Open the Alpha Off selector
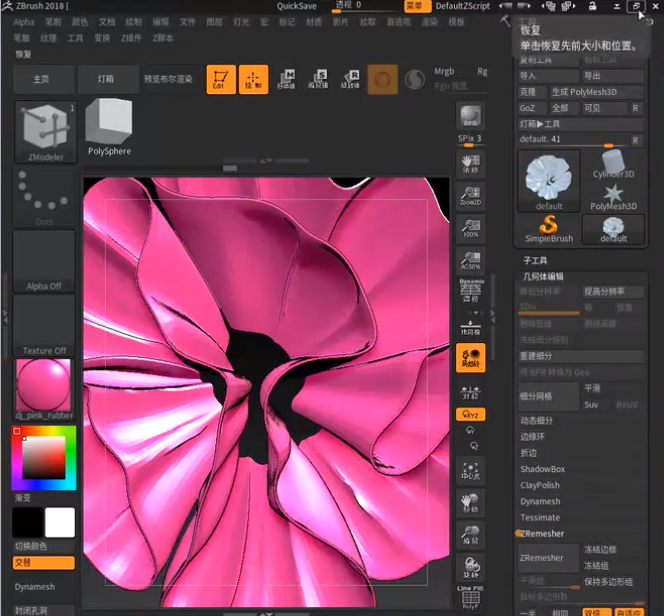 tap(44, 261)
